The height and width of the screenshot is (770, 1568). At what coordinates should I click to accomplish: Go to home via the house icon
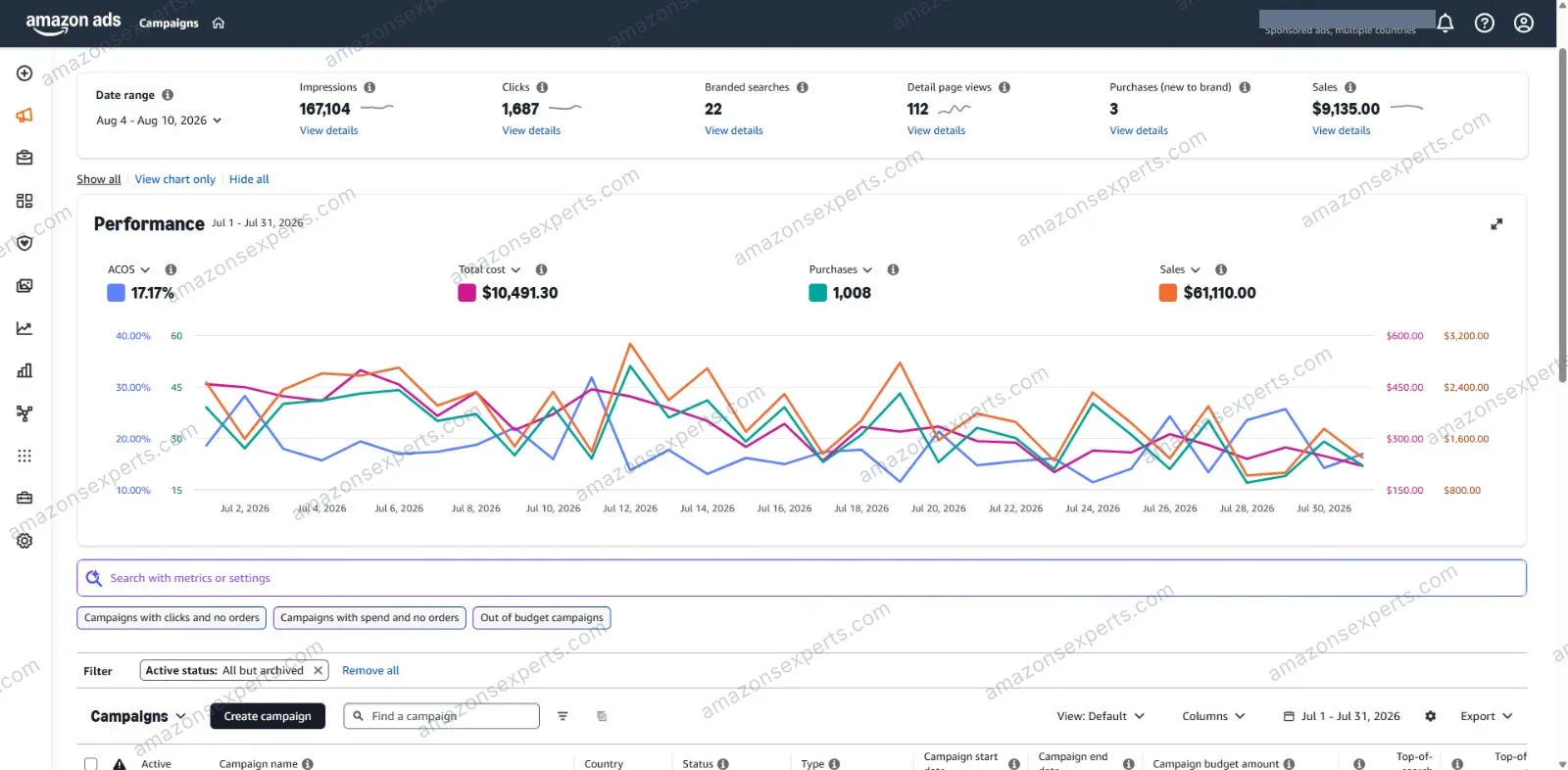point(219,24)
